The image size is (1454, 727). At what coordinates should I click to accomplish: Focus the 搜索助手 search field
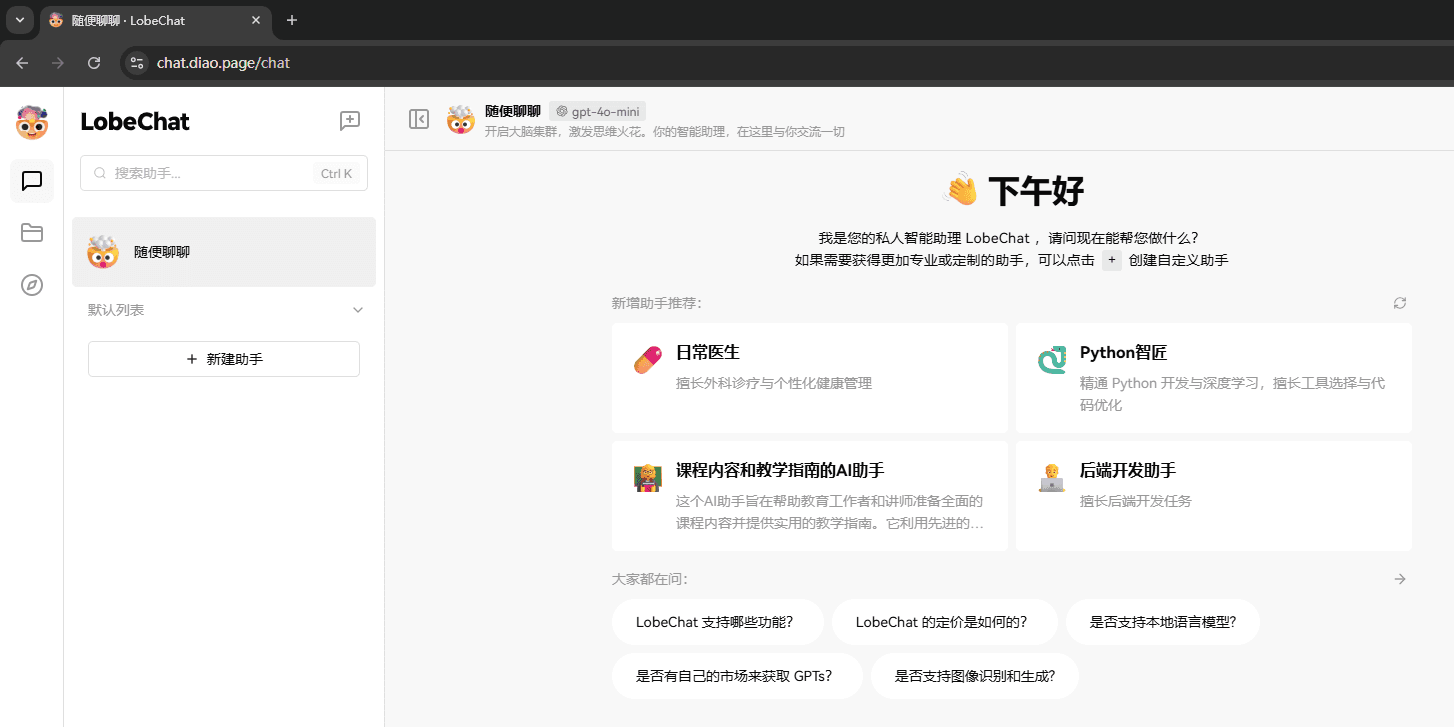point(224,173)
